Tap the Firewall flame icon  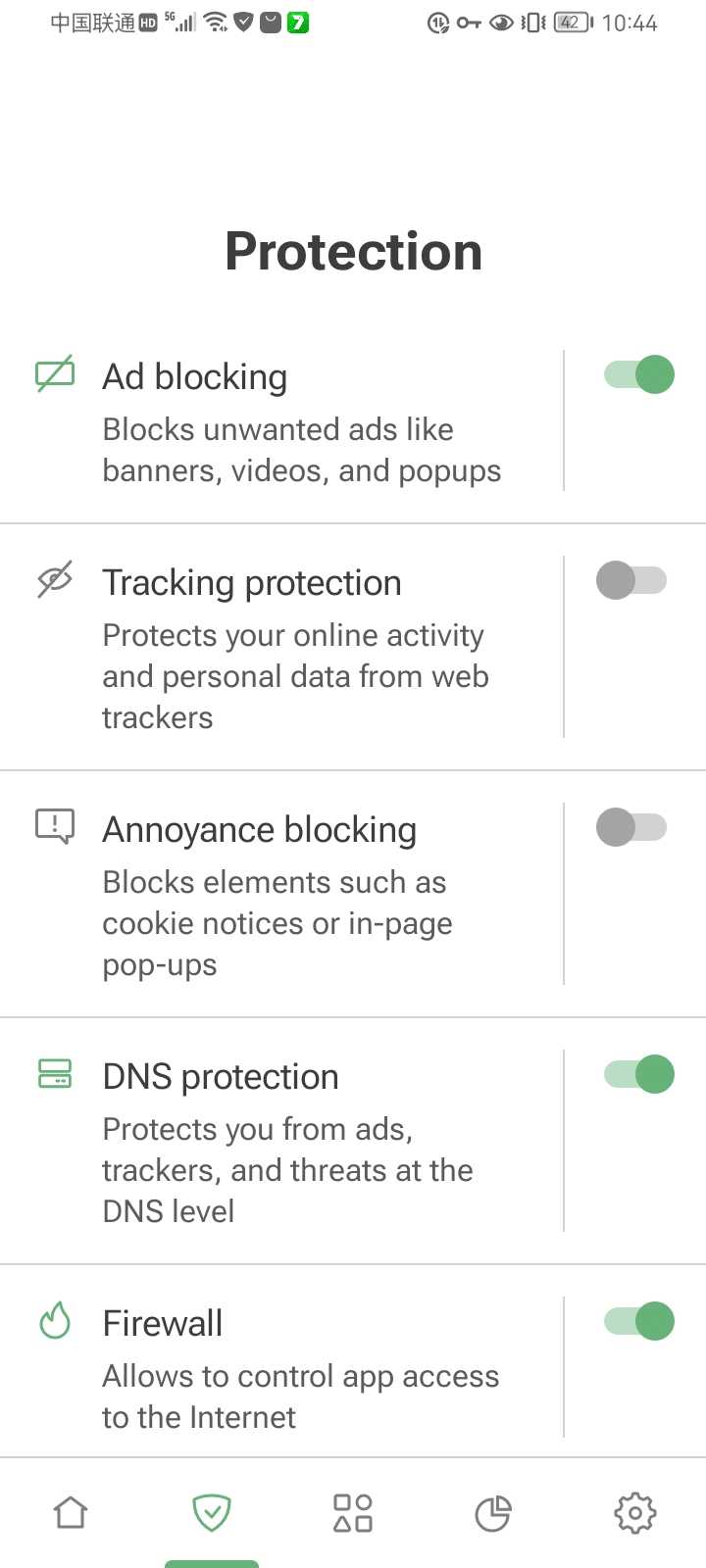(x=55, y=1320)
